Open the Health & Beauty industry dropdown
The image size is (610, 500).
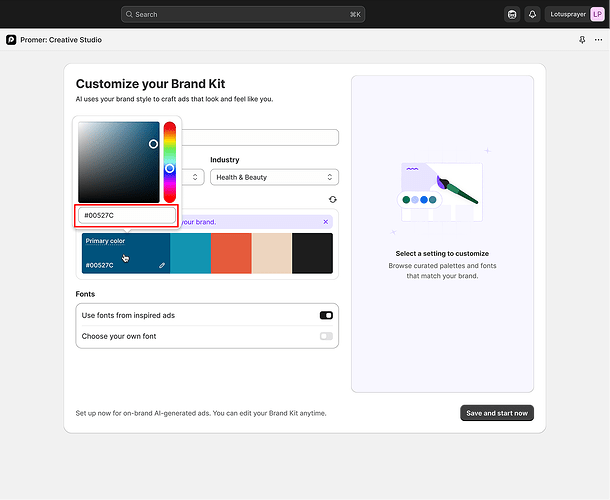tap(274, 177)
